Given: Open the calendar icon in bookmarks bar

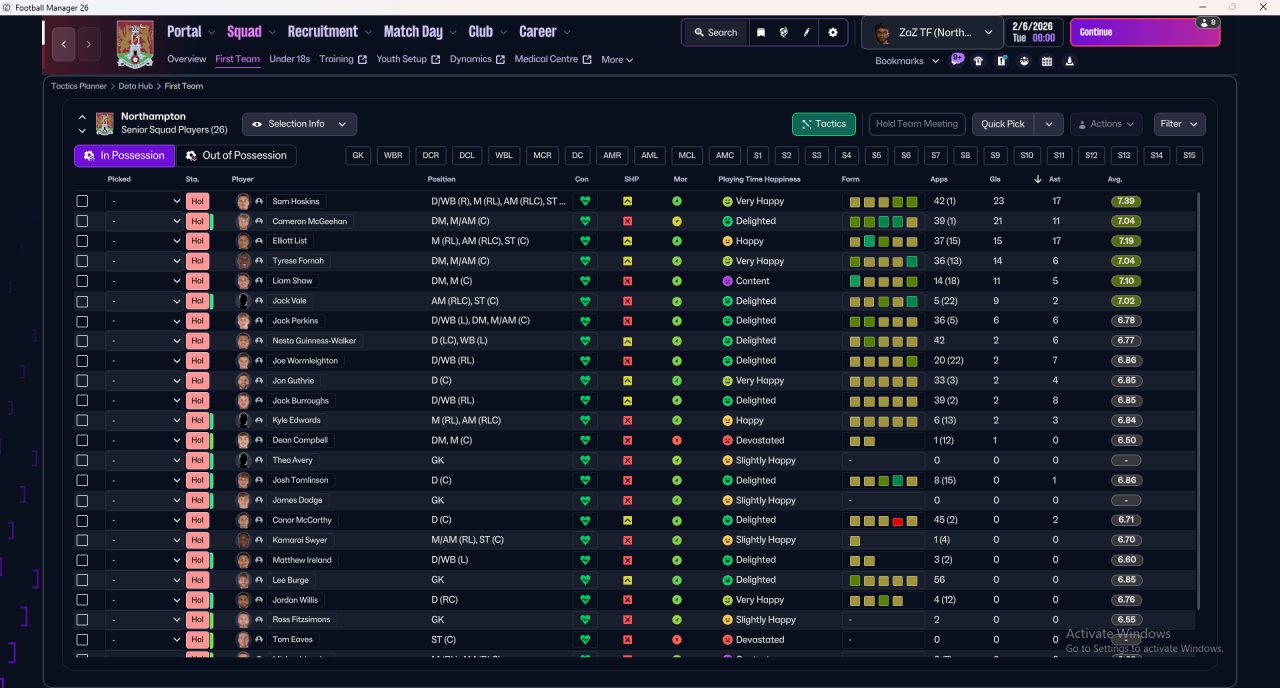Looking at the screenshot, I should [1047, 61].
